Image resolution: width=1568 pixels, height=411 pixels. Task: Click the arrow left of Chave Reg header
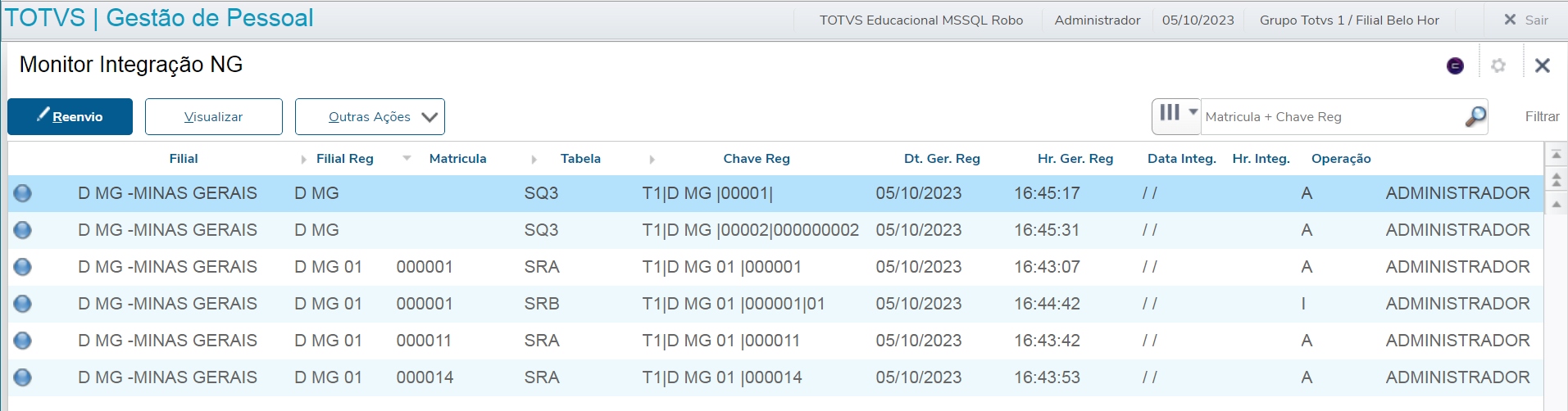click(x=652, y=160)
